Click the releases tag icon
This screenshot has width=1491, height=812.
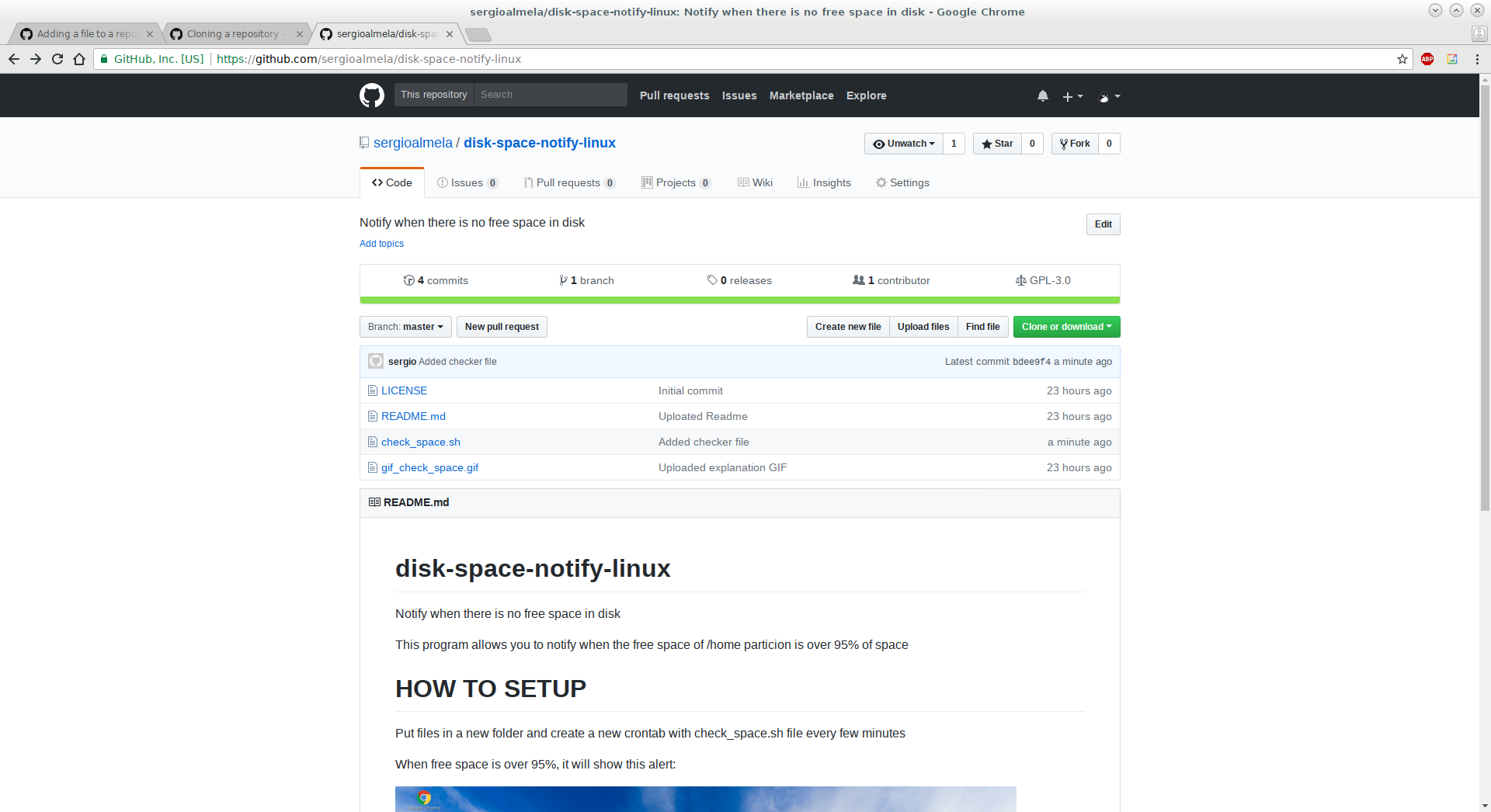pyautogui.click(x=713, y=279)
